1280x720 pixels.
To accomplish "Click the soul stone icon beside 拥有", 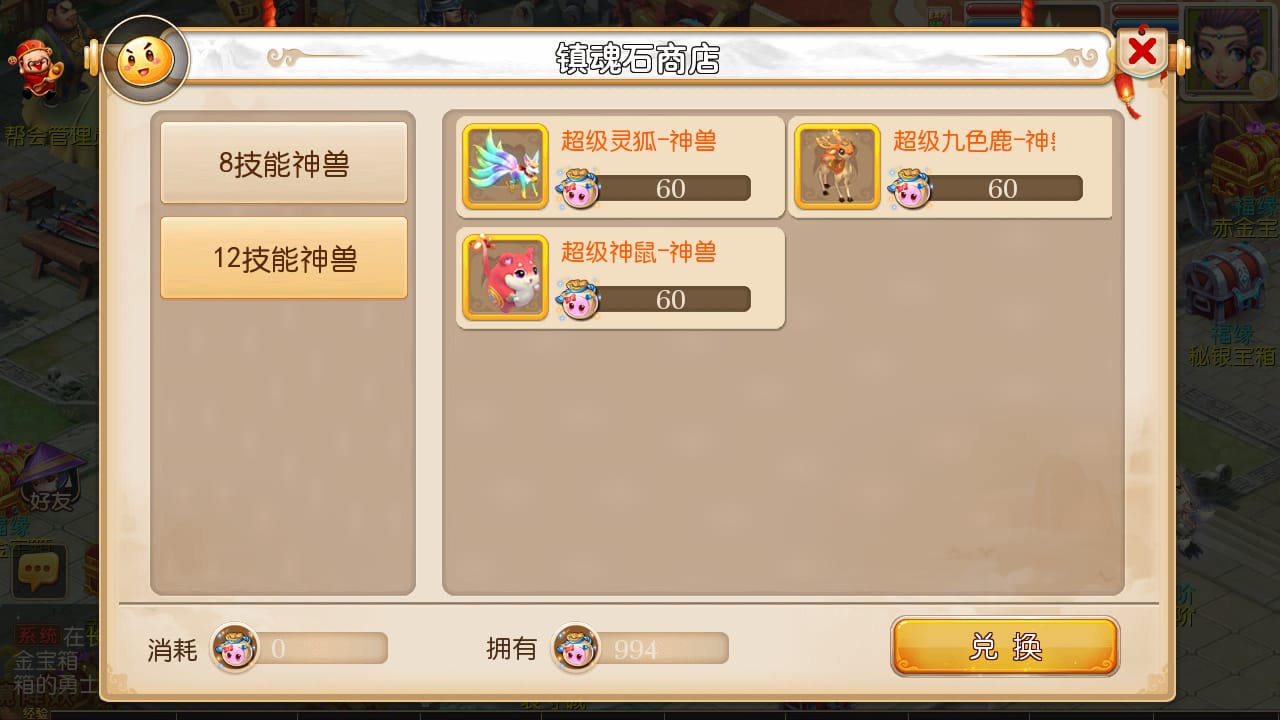I will 577,648.
